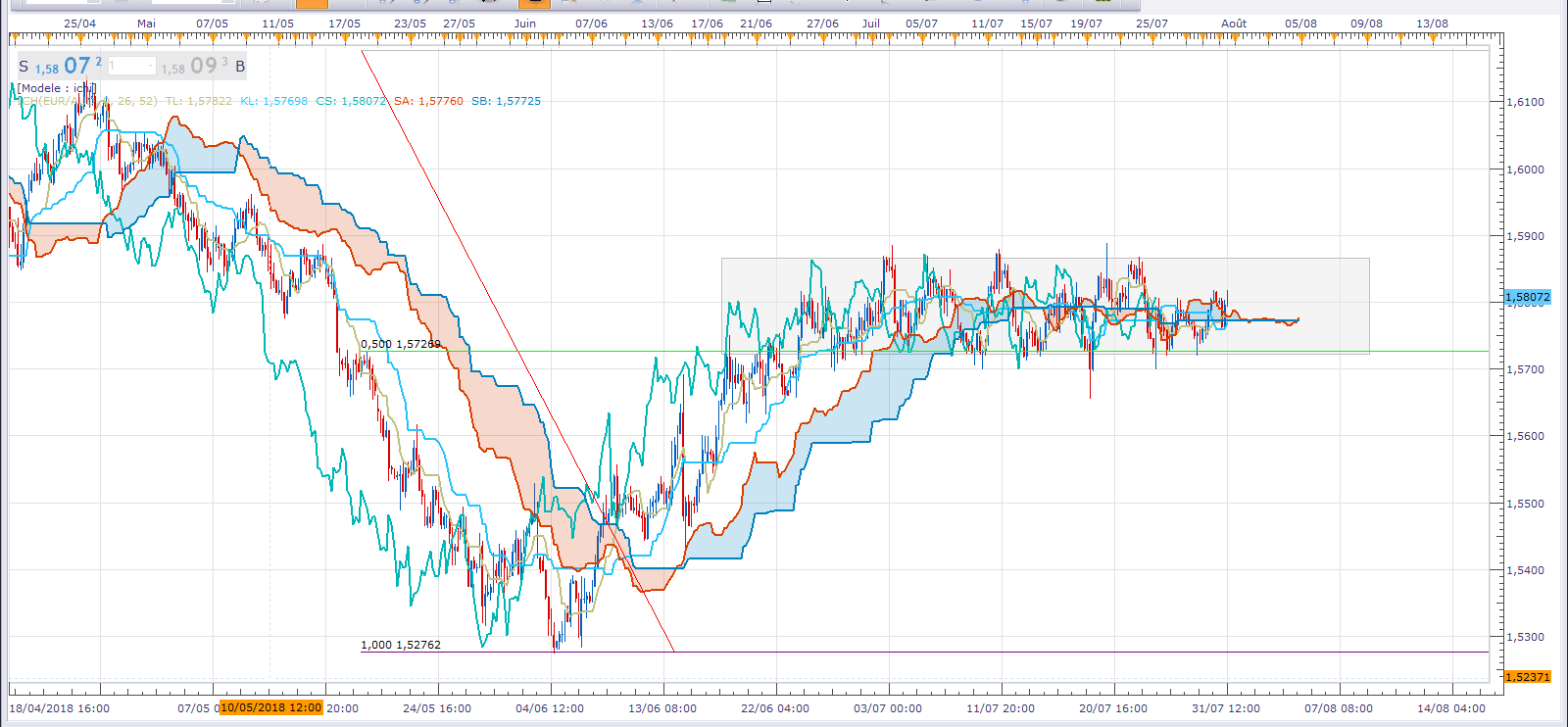Click the plain orange highlighted toolbar button
Viewport: 1568px width, 727px height.
click(312, 3)
